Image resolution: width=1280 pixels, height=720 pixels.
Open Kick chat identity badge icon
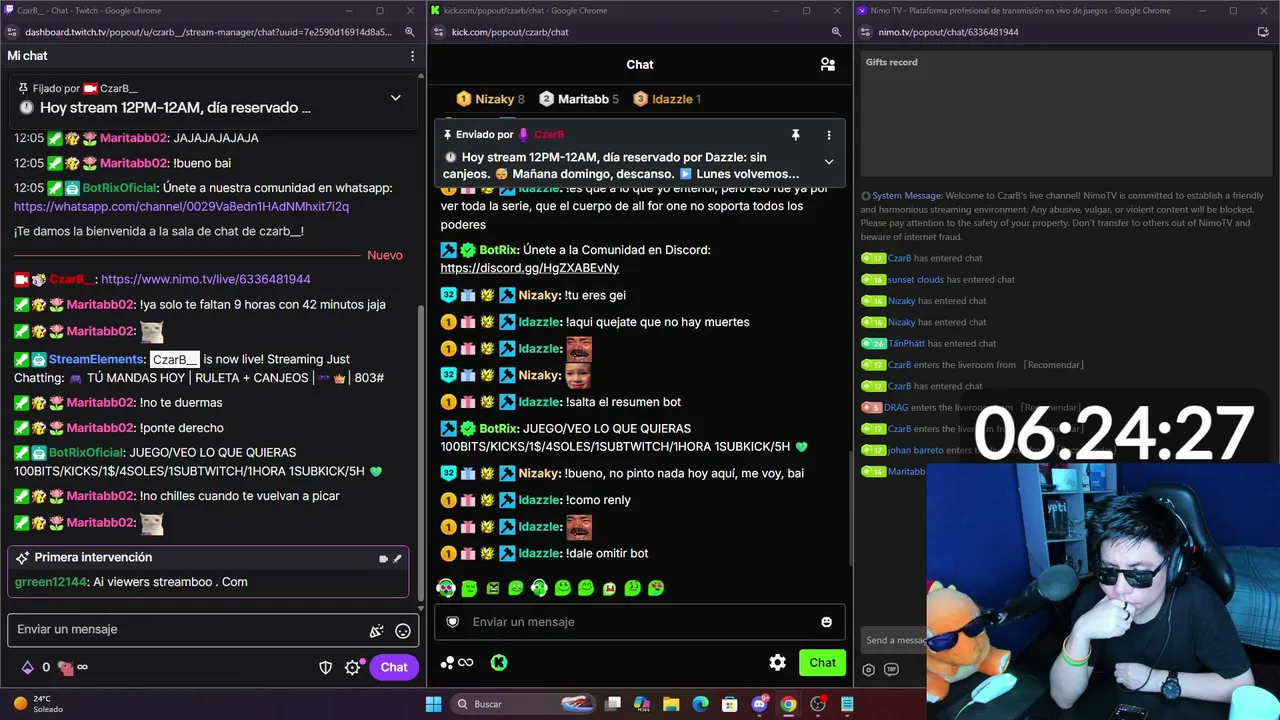pos(452,622)
